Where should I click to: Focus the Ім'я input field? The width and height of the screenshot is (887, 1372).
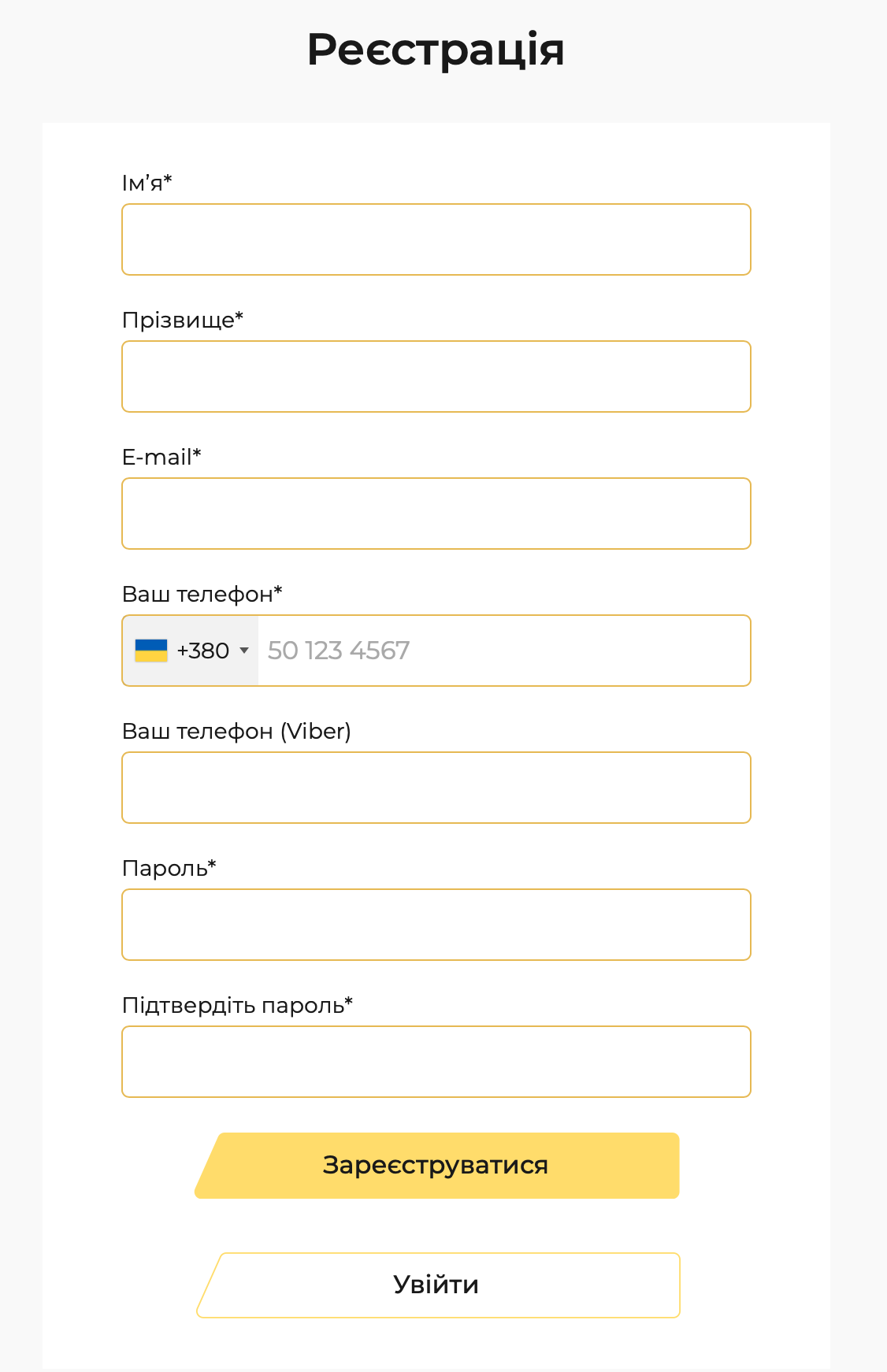click(x=436, y=239)
